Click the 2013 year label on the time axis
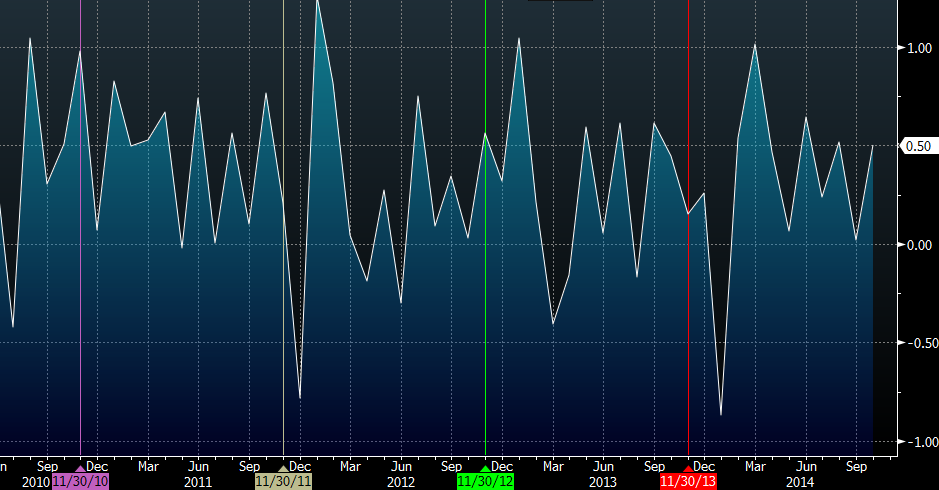939x490 pixels. [x=603, y=481]
